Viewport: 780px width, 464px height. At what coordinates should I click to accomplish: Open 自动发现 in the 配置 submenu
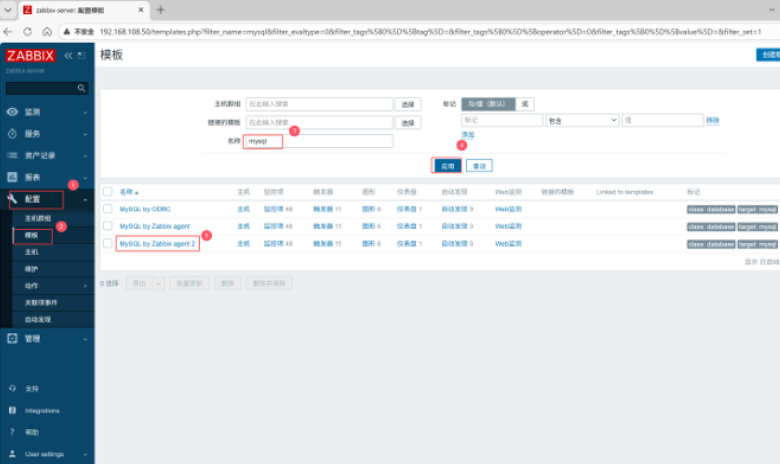click(38, 319)
